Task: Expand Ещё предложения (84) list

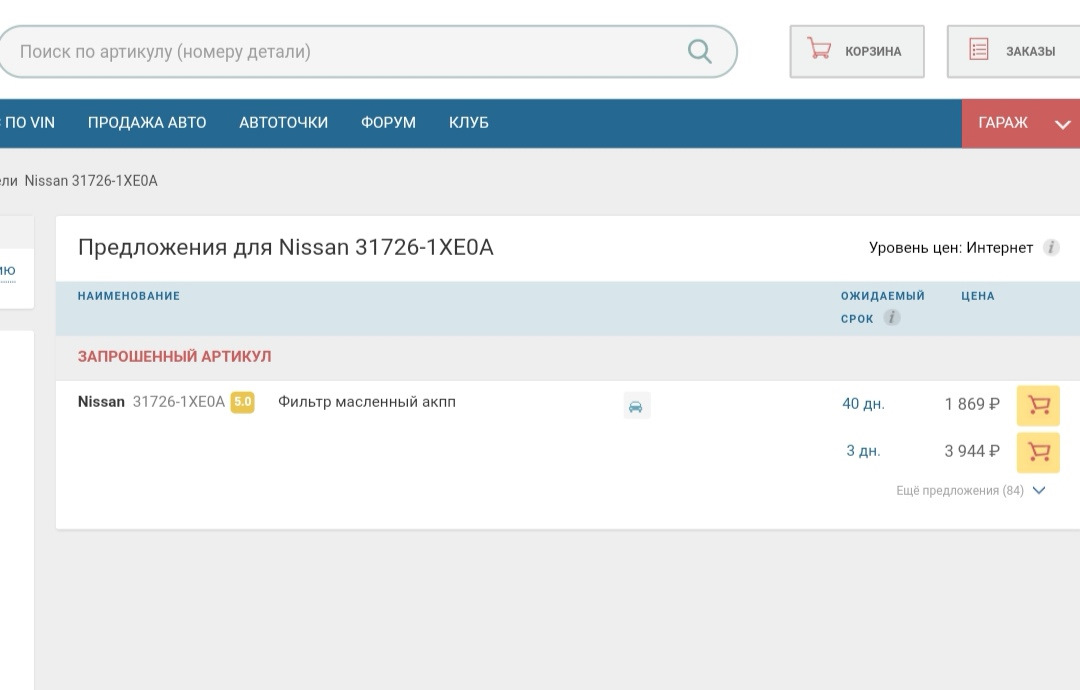Action: click(x=970, y=491)
